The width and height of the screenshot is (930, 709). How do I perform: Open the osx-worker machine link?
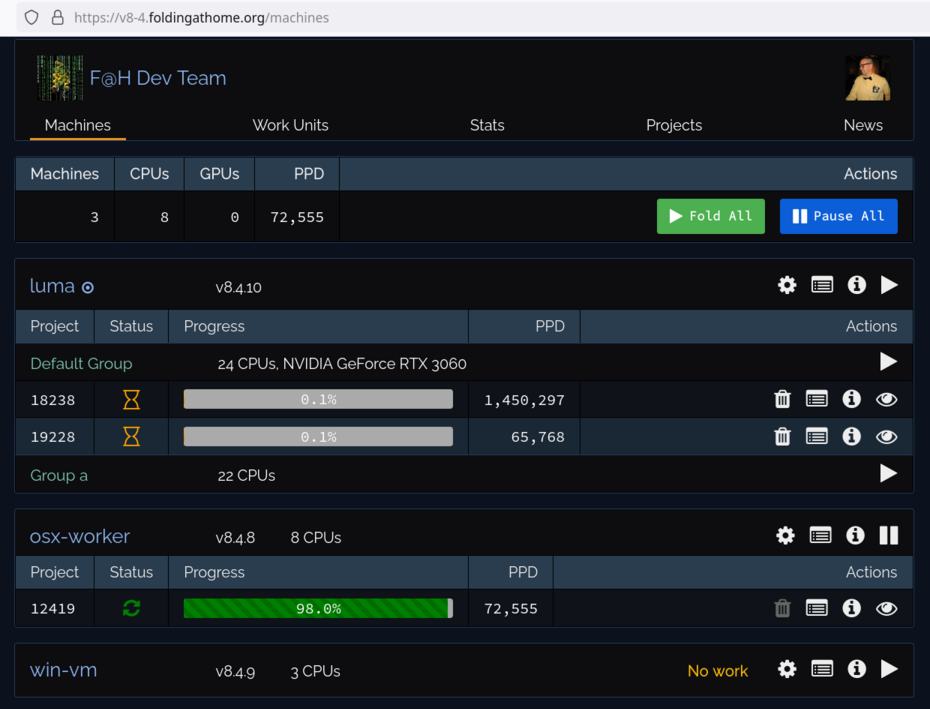click(79, 536)
